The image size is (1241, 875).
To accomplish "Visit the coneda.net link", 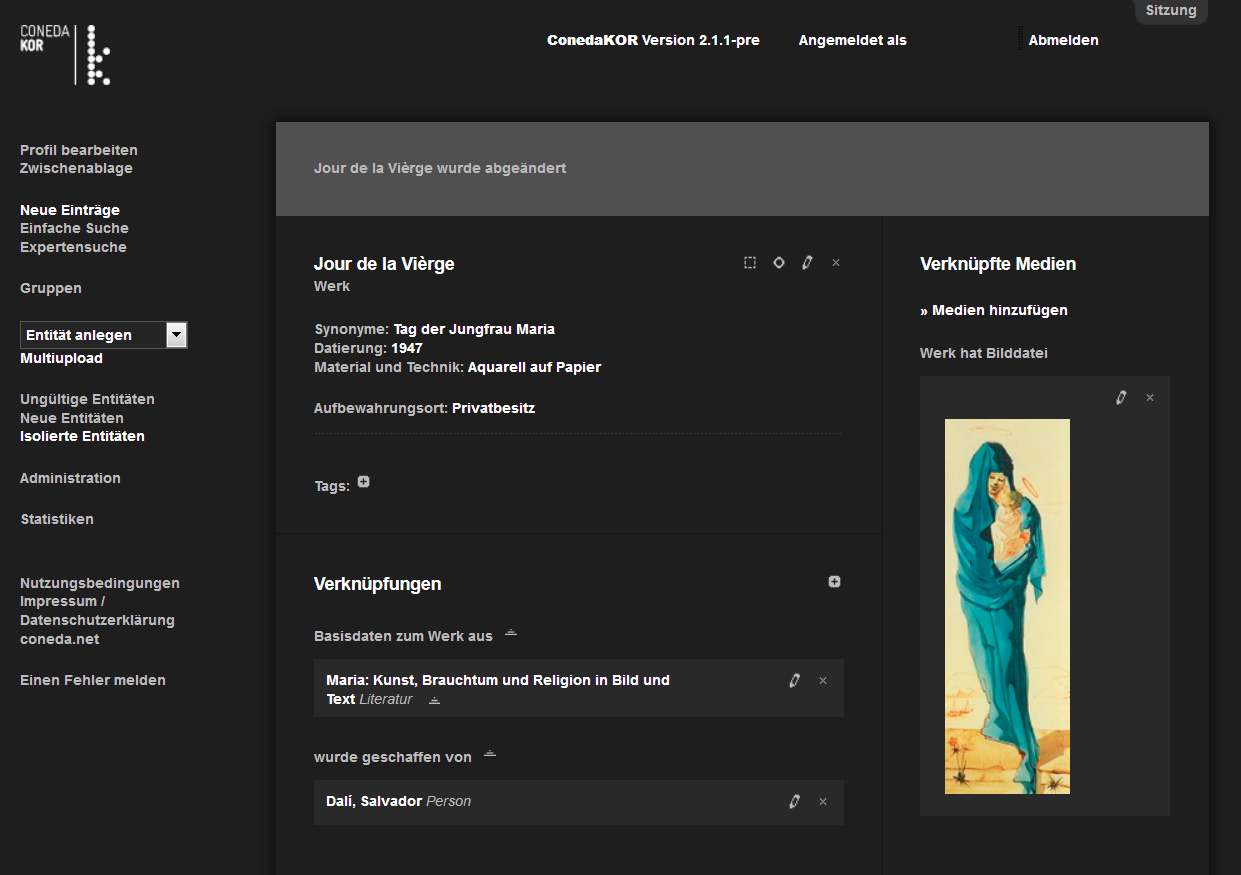I will (x=59, y=639).
